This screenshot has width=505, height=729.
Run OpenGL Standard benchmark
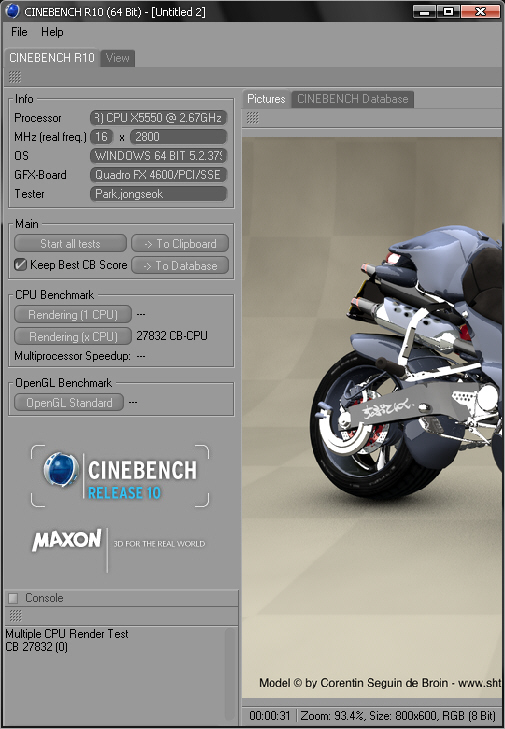point(69,403)
